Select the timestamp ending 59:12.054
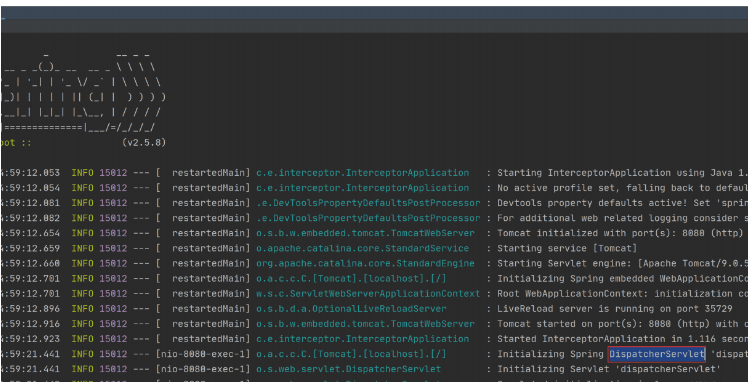This screenshot has height=382, width=750. click(31, 188)
